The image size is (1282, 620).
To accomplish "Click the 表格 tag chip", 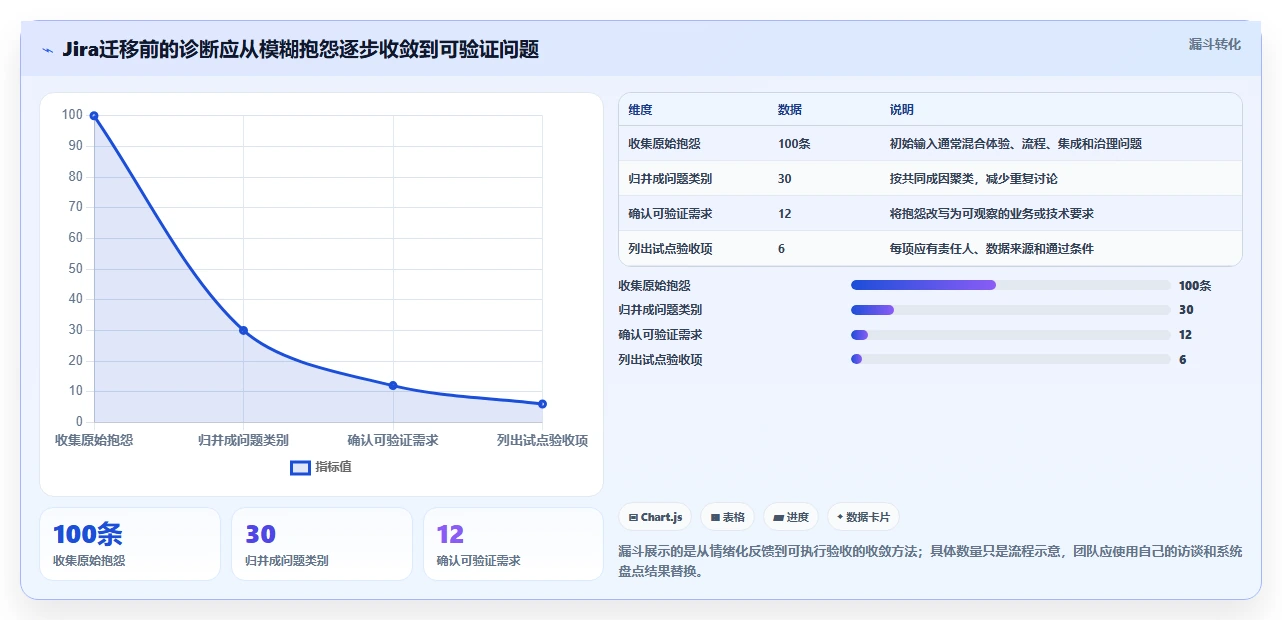I will [727, 517].
